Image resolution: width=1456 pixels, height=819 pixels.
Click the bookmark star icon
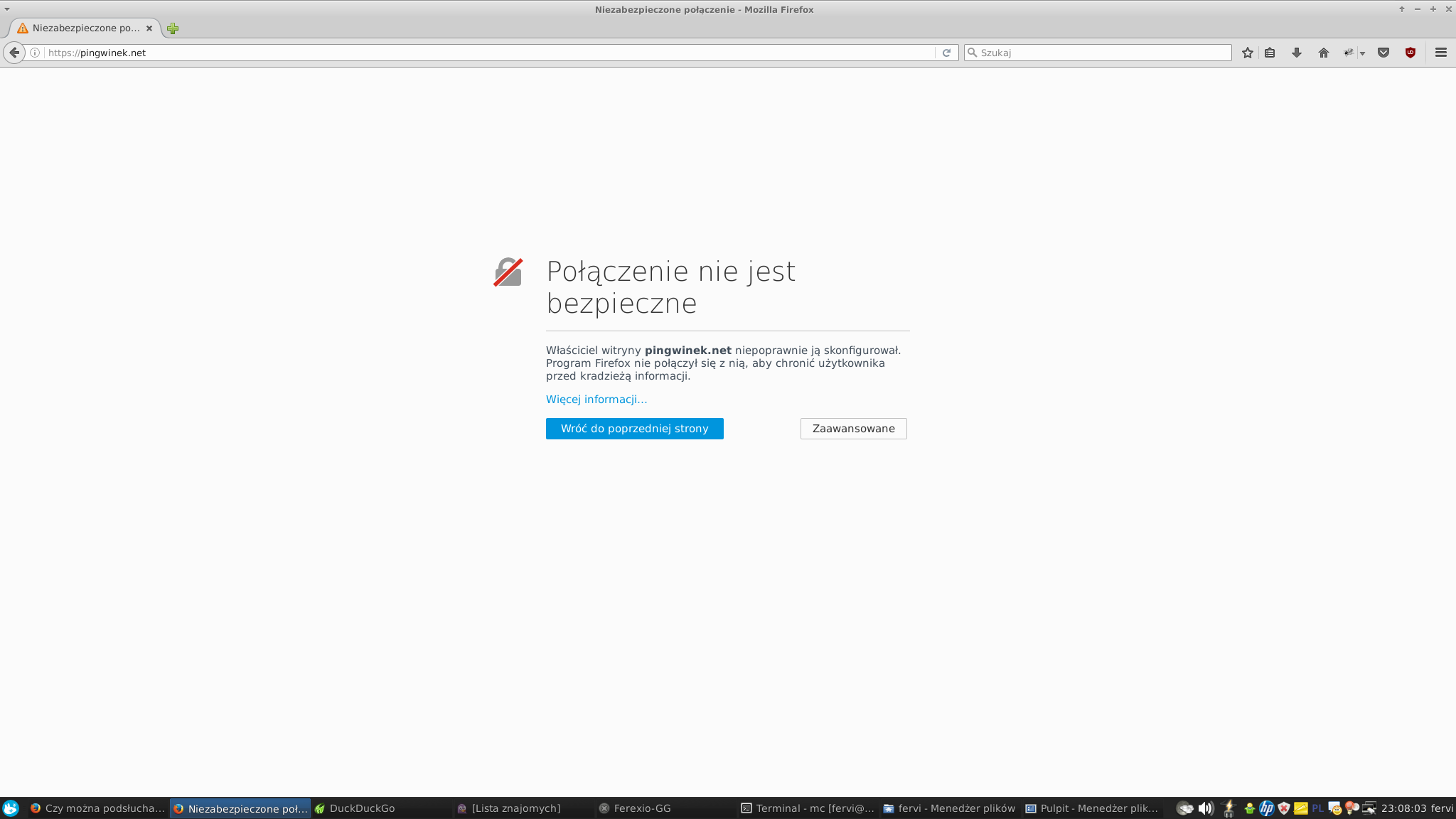tap(1247, 53)
